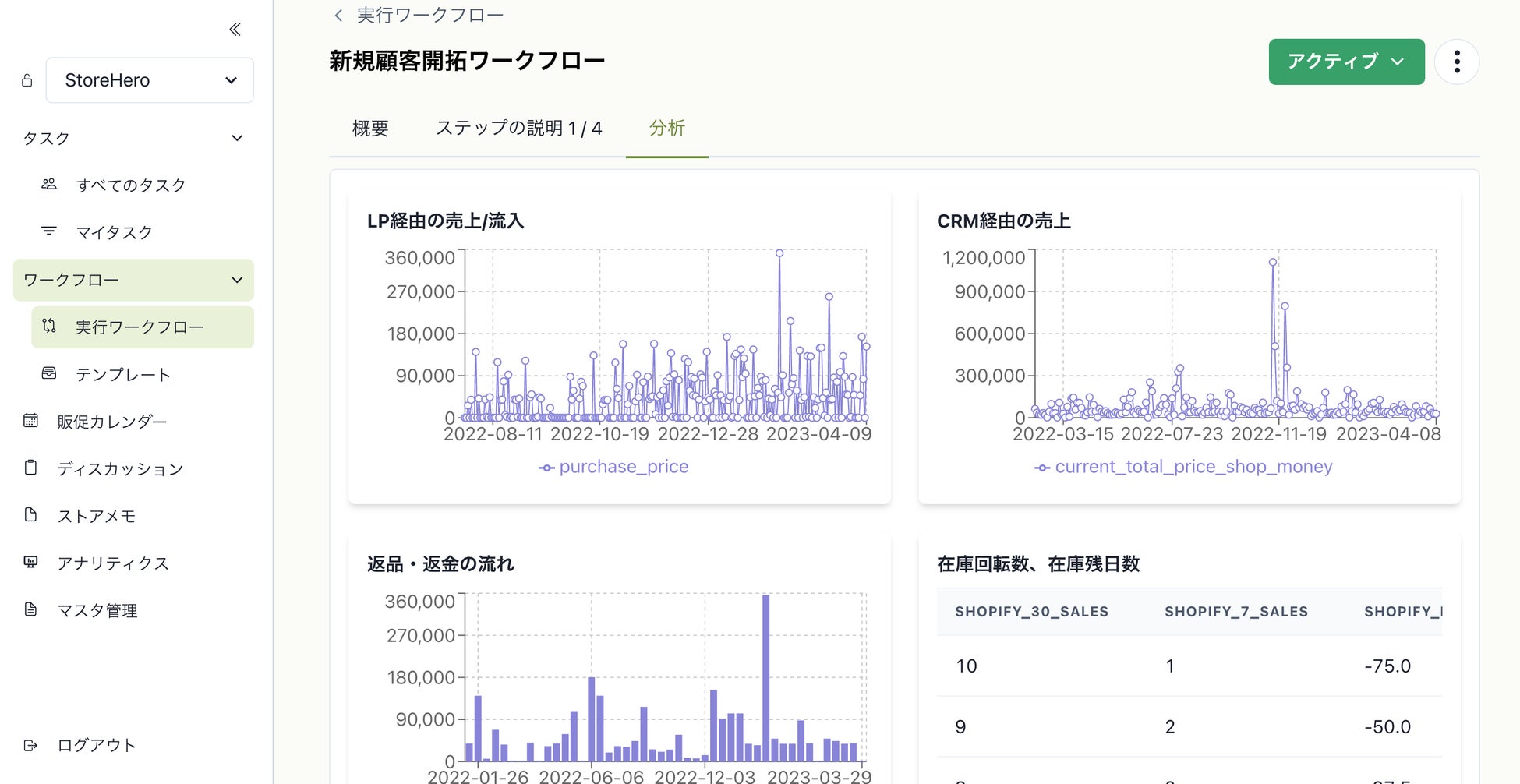Open the アクティブ status dropdown
Image resolution: width=1520 pixels, height=784 pixels.
tap(1346, 62)
